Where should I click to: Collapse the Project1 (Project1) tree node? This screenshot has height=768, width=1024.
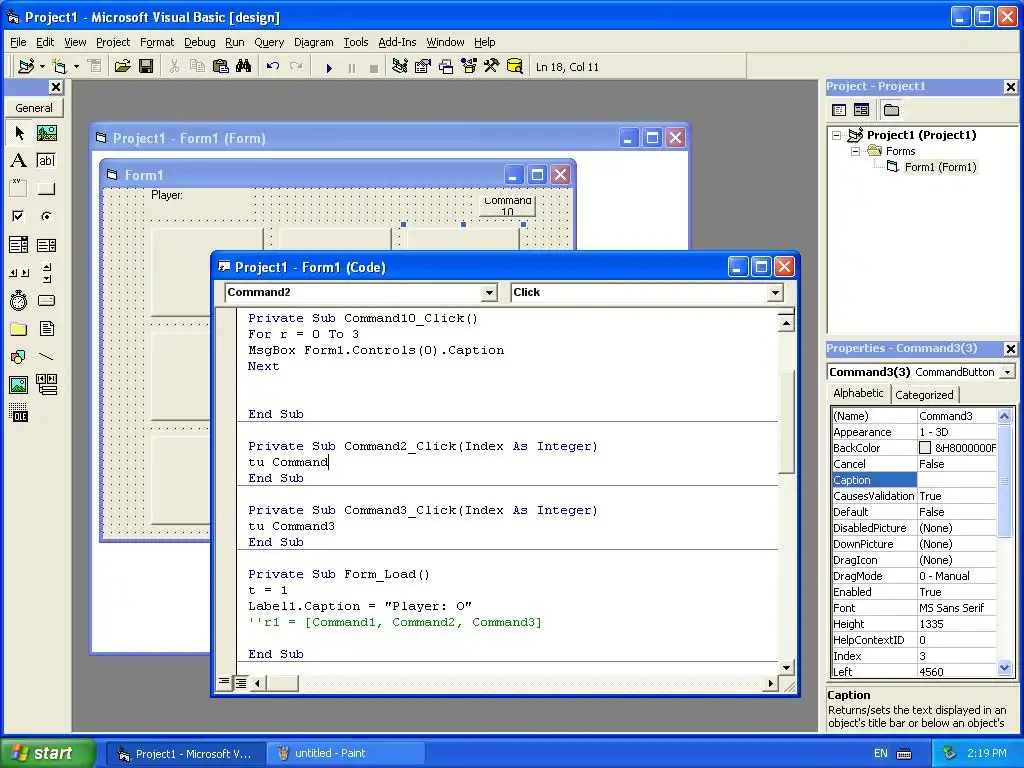837,135
